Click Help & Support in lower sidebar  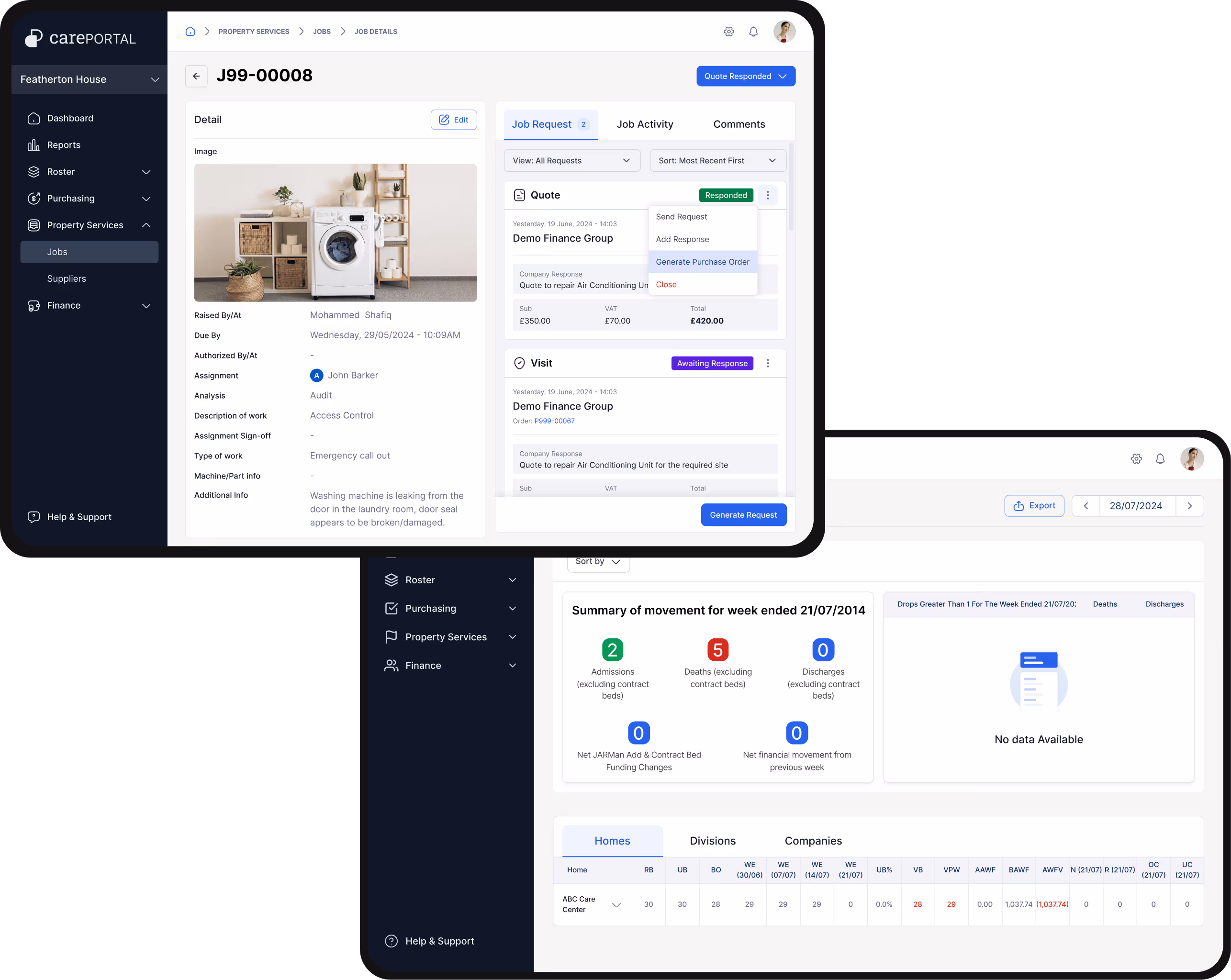point(439,941)
